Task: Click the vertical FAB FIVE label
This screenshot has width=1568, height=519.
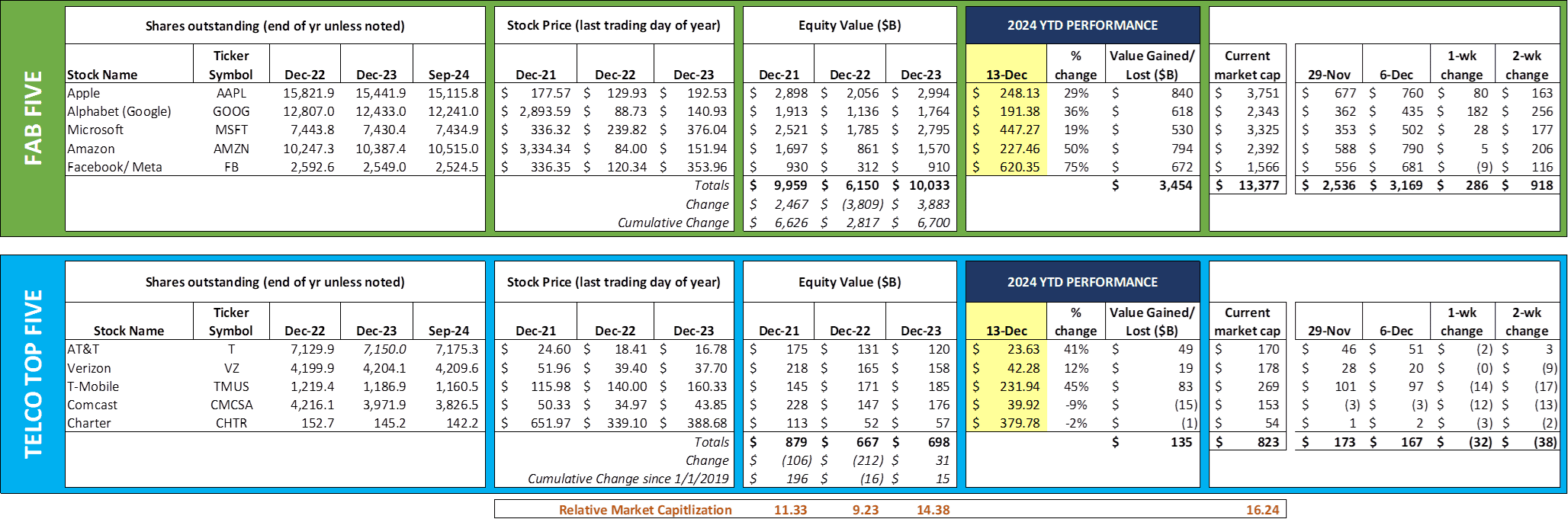Action: [x=33, y=118]
